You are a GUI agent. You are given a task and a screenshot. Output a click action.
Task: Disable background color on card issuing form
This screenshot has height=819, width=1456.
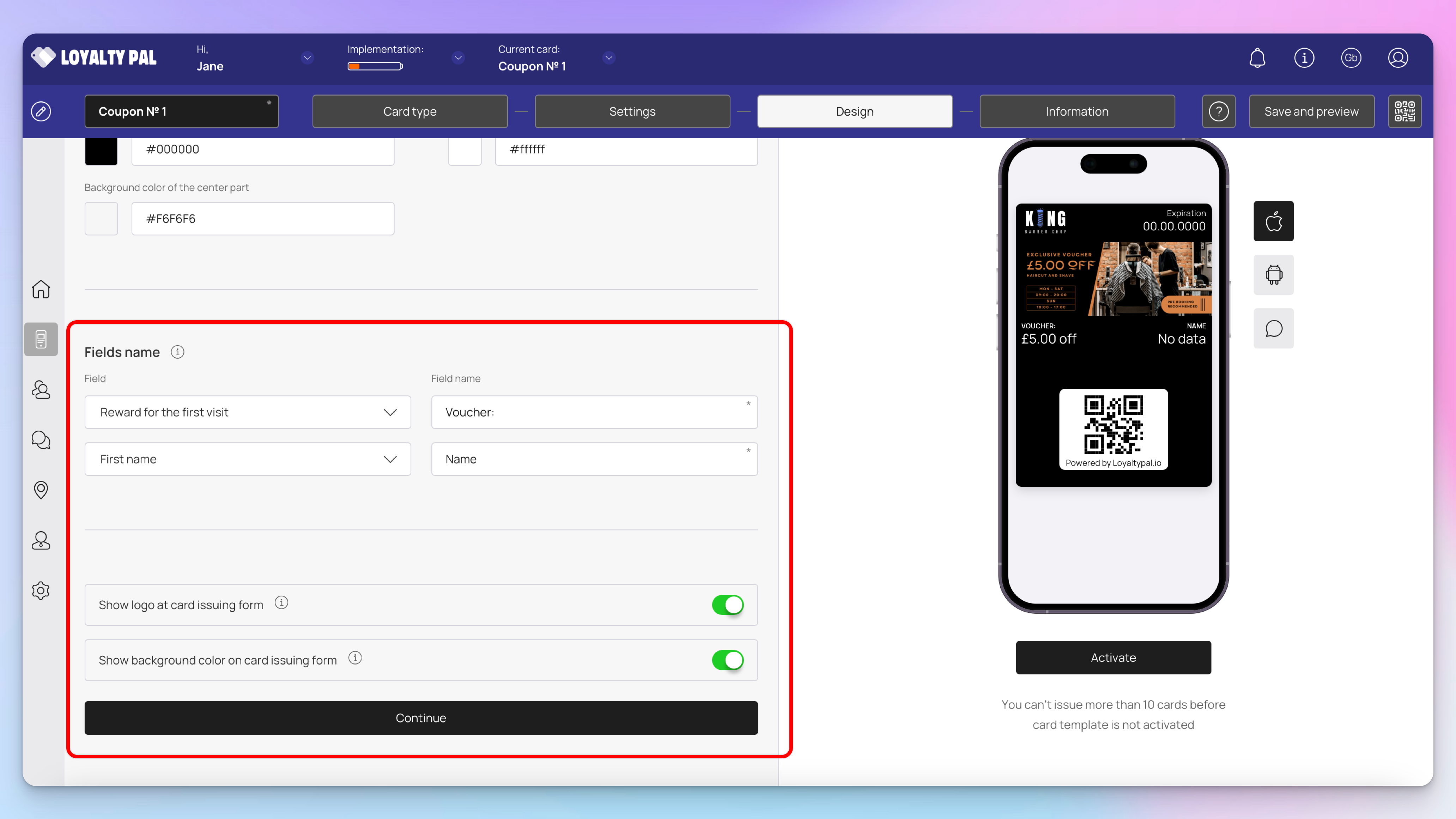tap(727, 660)
